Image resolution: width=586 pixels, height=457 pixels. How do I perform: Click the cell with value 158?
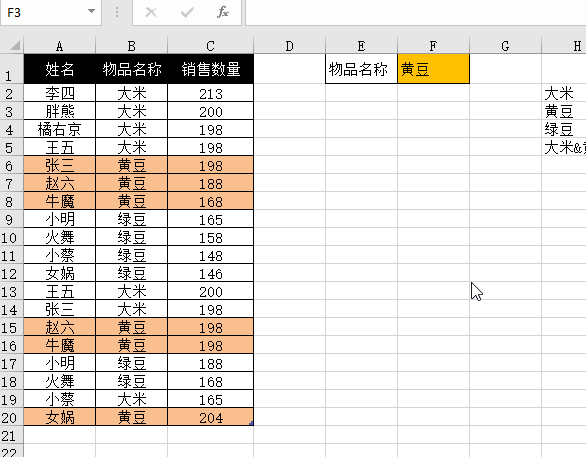210,237
